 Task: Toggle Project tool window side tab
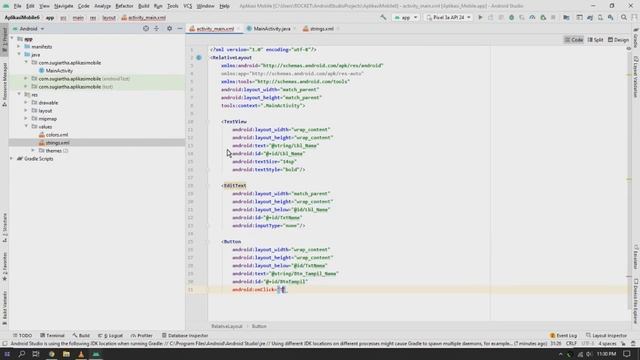click(4, 40)
